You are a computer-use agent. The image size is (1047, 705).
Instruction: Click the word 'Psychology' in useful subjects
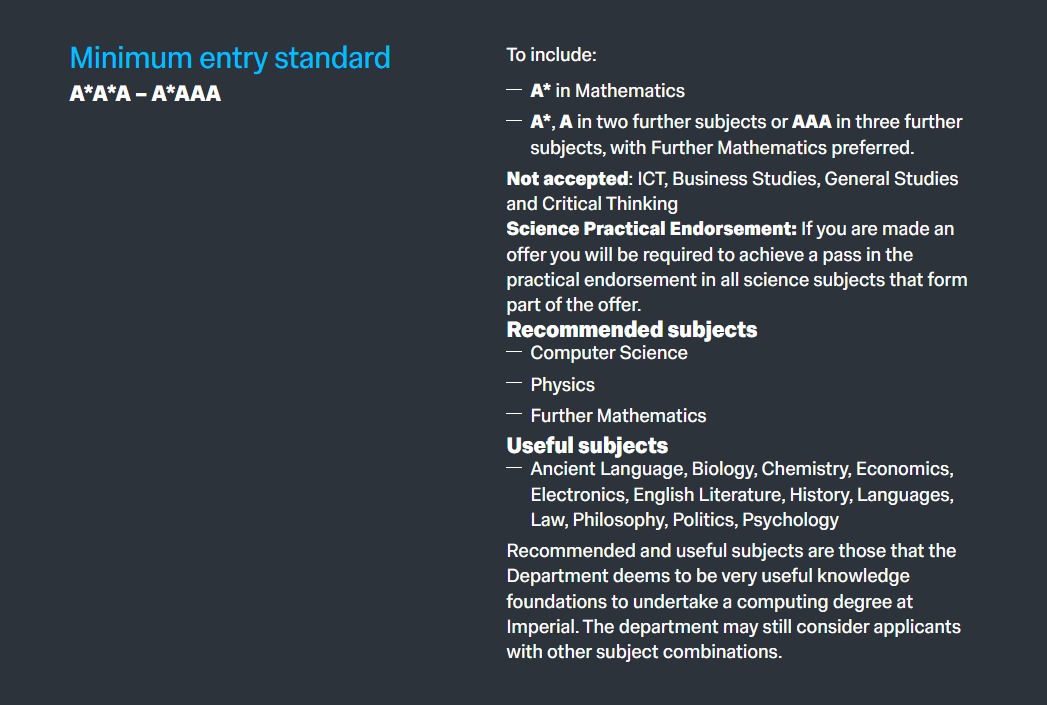pos(790,520)
